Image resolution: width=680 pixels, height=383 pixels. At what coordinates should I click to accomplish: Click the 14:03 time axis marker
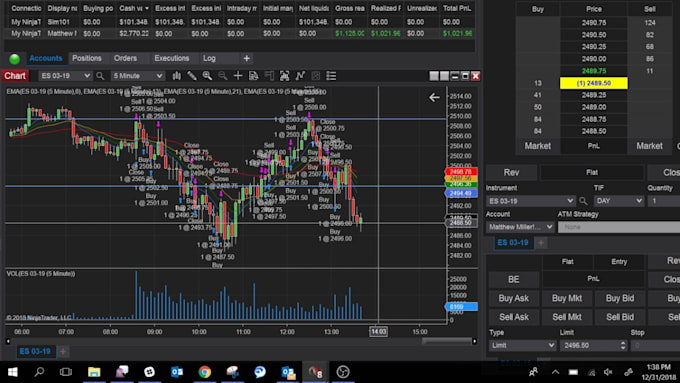[378, 332]
